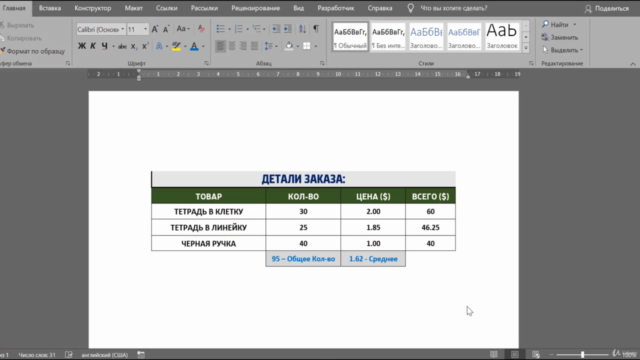Open line spacing options
The width and height of the screenshot is (640, 360).
coord(271,46)
